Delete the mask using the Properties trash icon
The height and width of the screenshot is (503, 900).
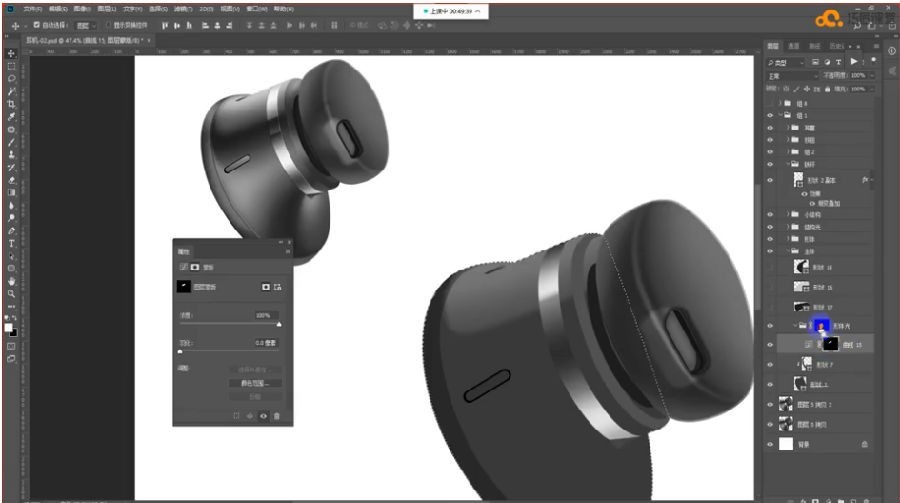pos(277,416)
